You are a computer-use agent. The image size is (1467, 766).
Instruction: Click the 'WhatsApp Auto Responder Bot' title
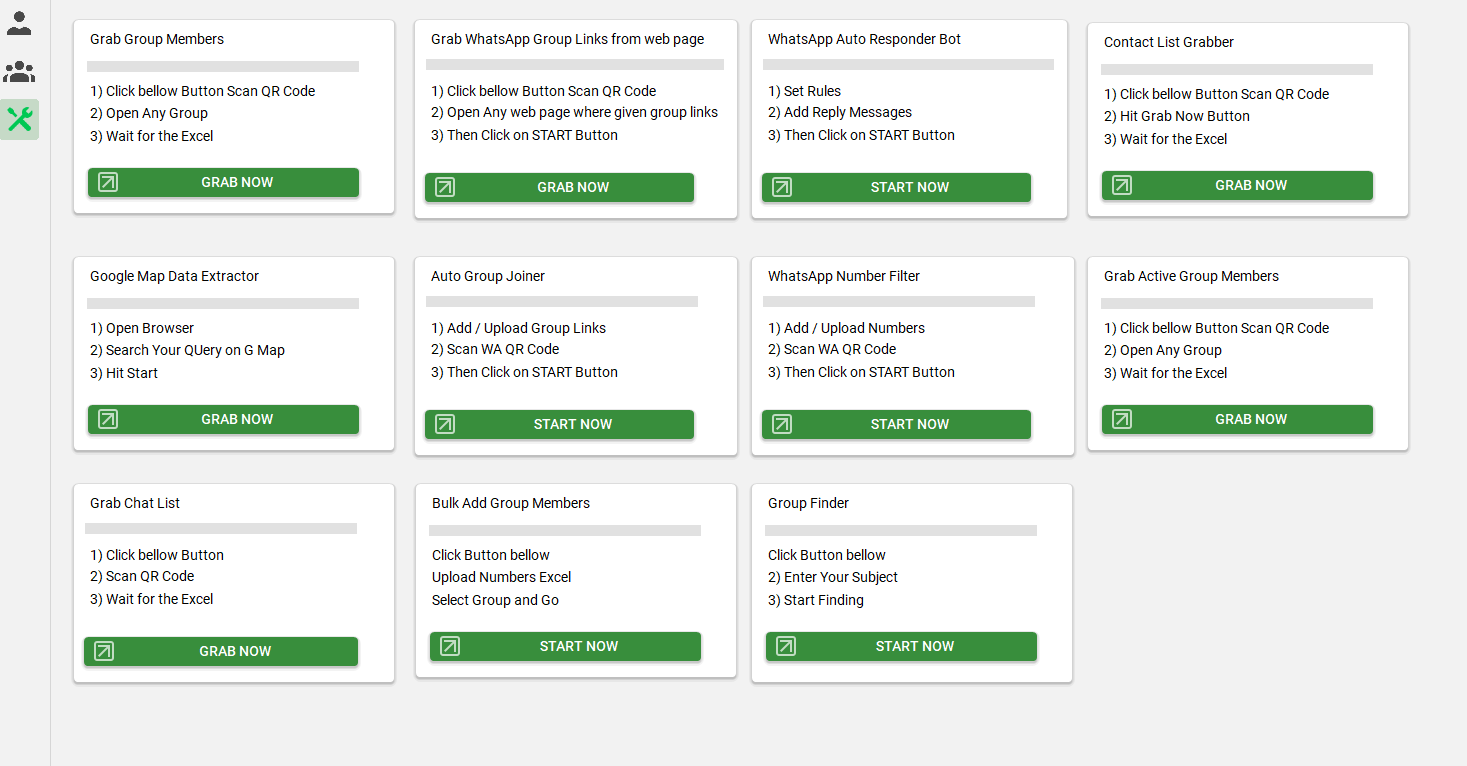[864, 39]
